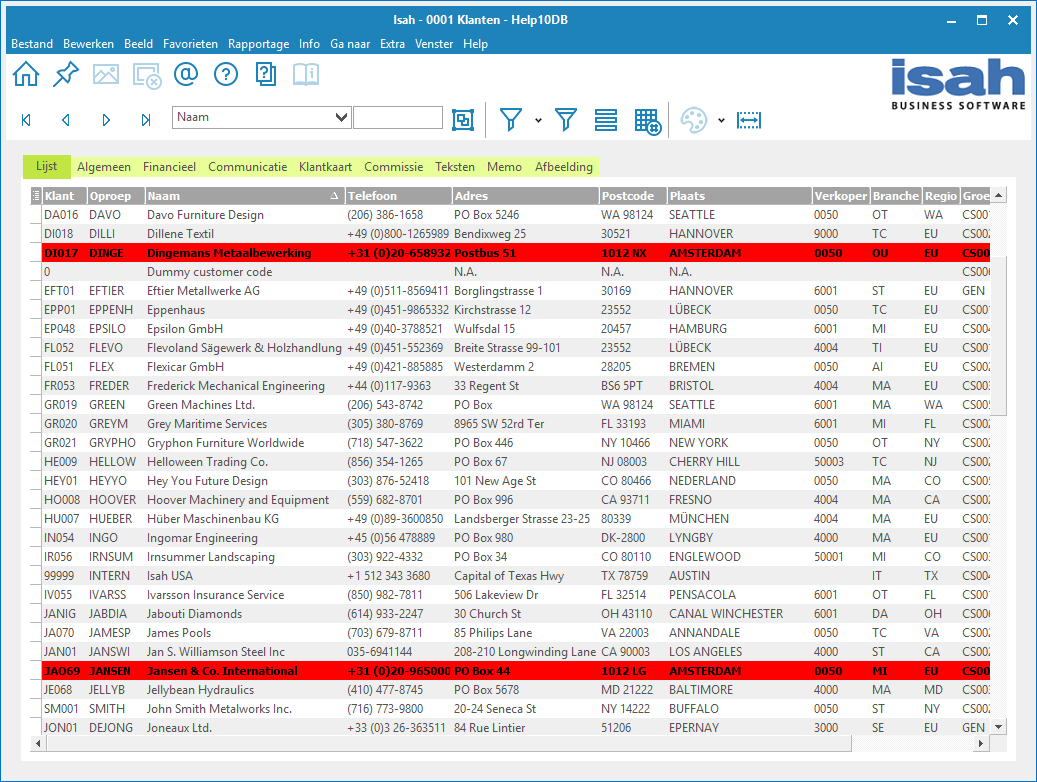Jump to last record arrow
Image resolution: width=1037 pixels, height=782 pixels.
coord(145,120)
